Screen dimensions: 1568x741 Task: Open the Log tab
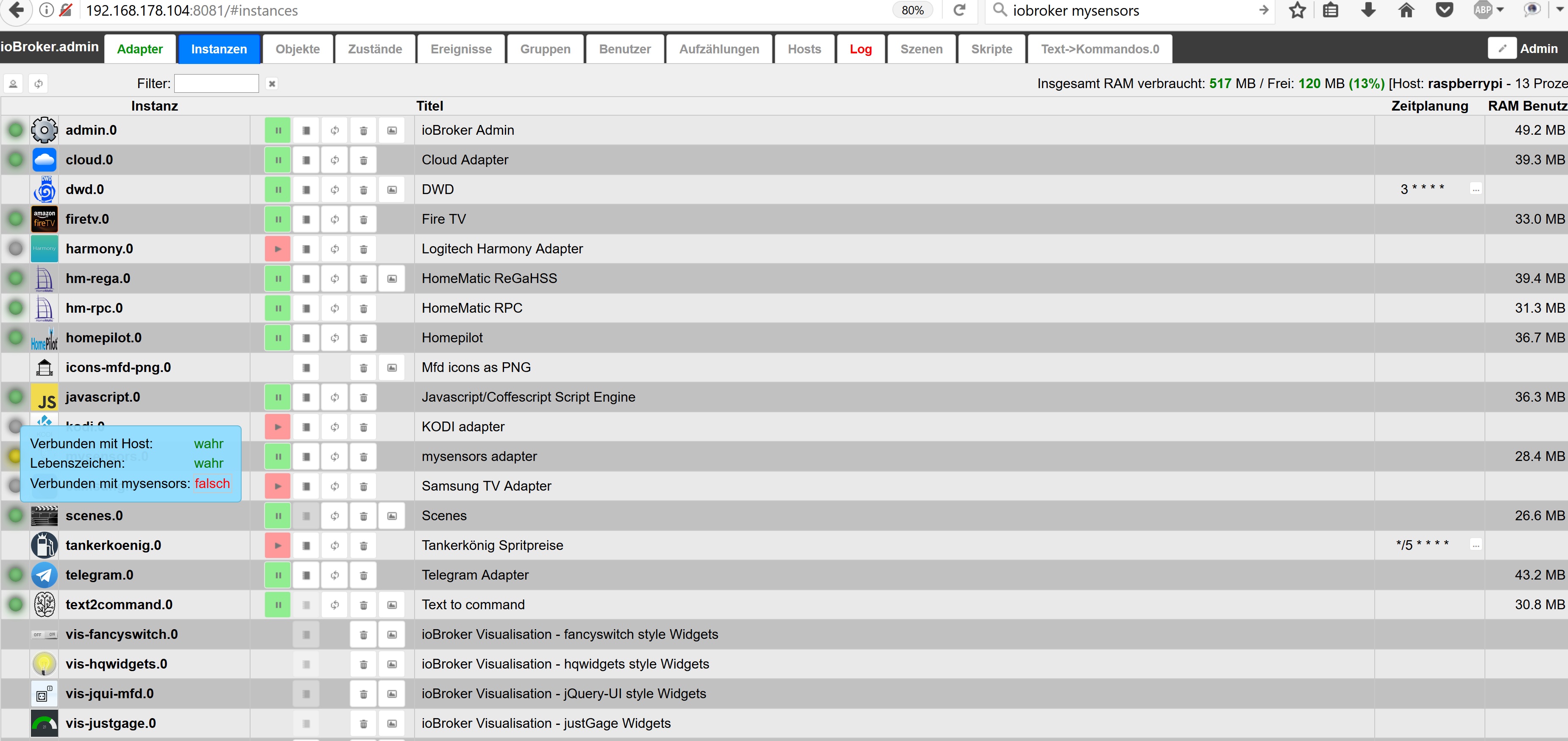(860, 49)
